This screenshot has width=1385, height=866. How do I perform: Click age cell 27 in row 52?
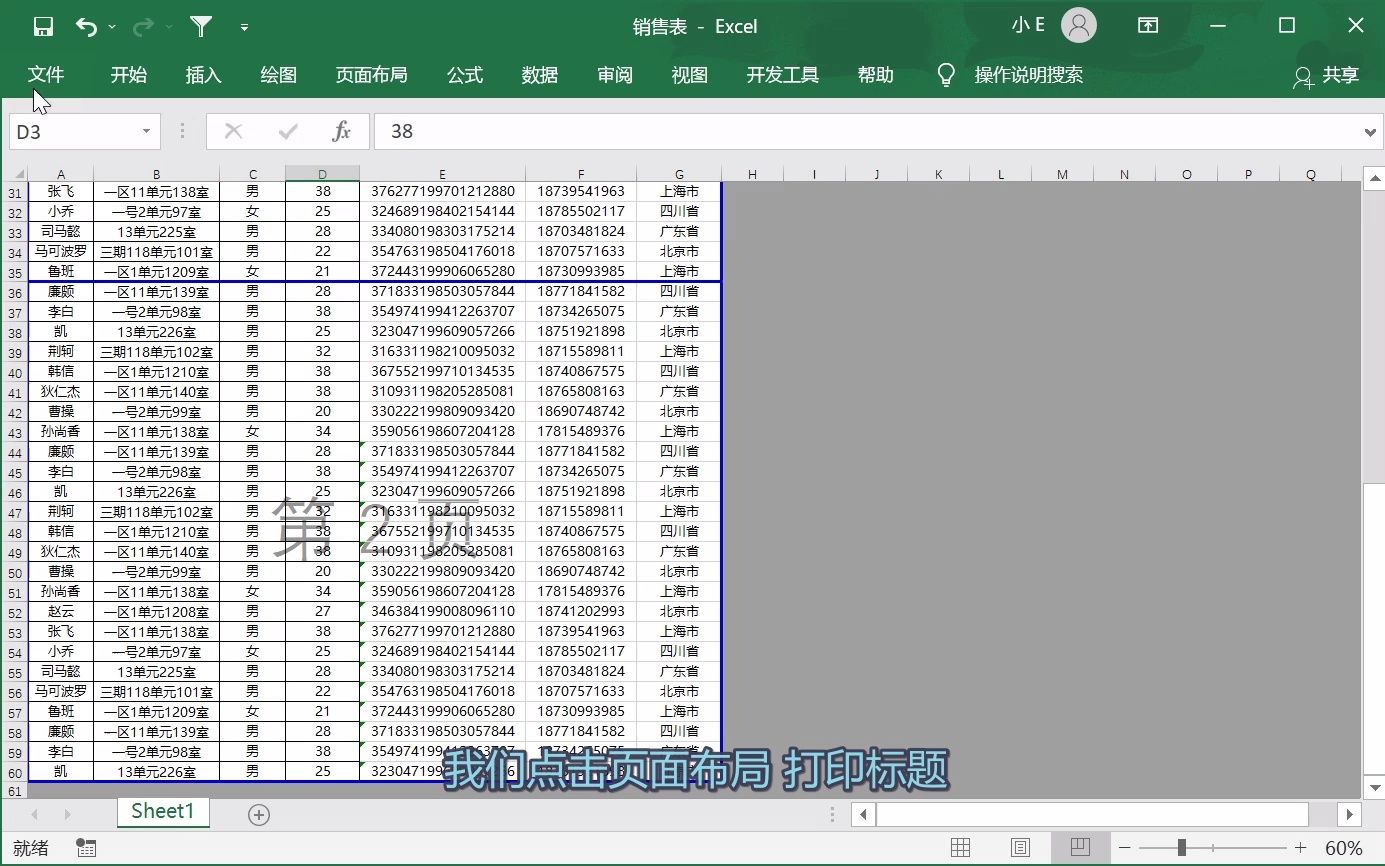(322, 611)
